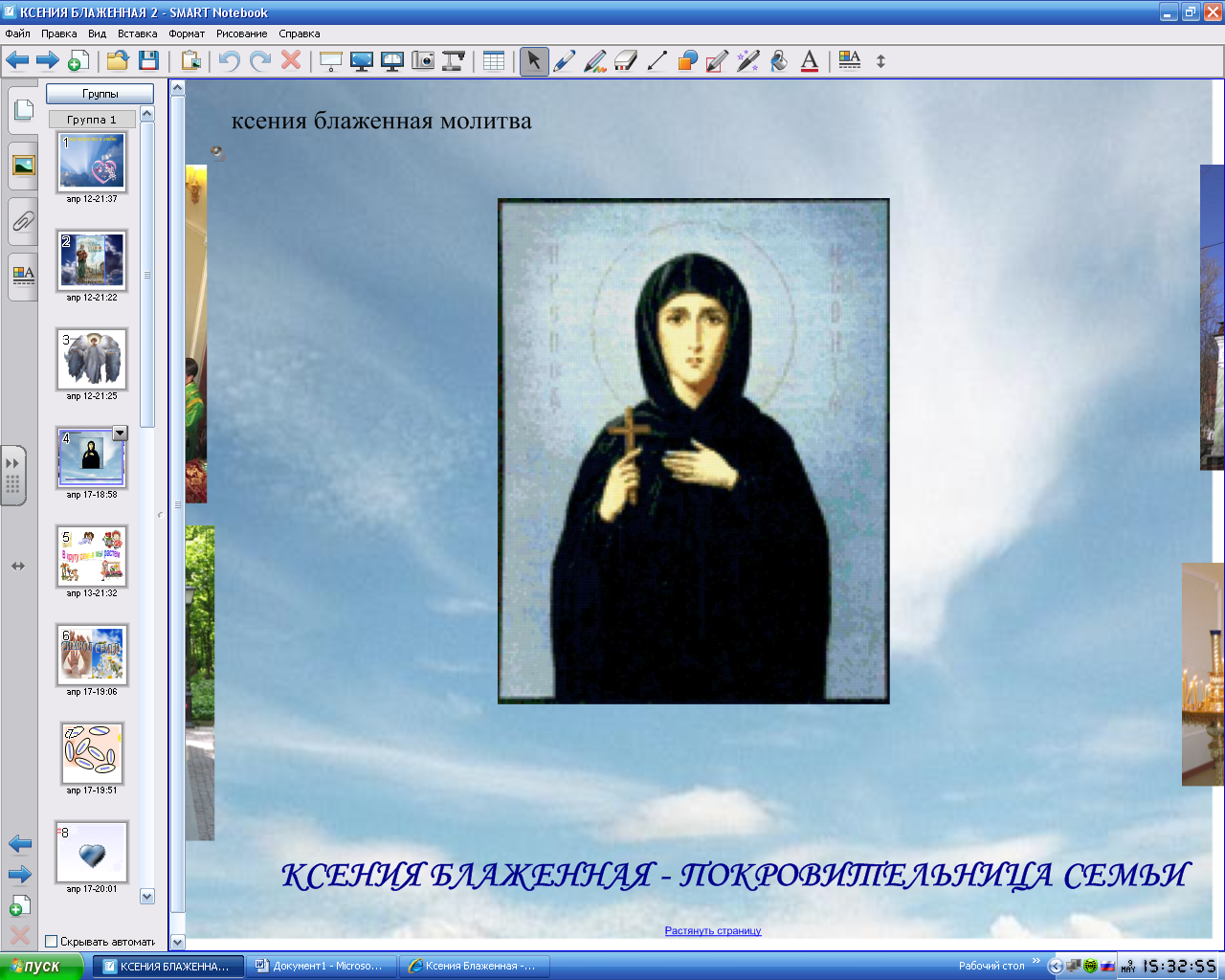Viewport: 1225px width, 980px height.
Task: Open the screen capture toolbar
Action: 423,61
